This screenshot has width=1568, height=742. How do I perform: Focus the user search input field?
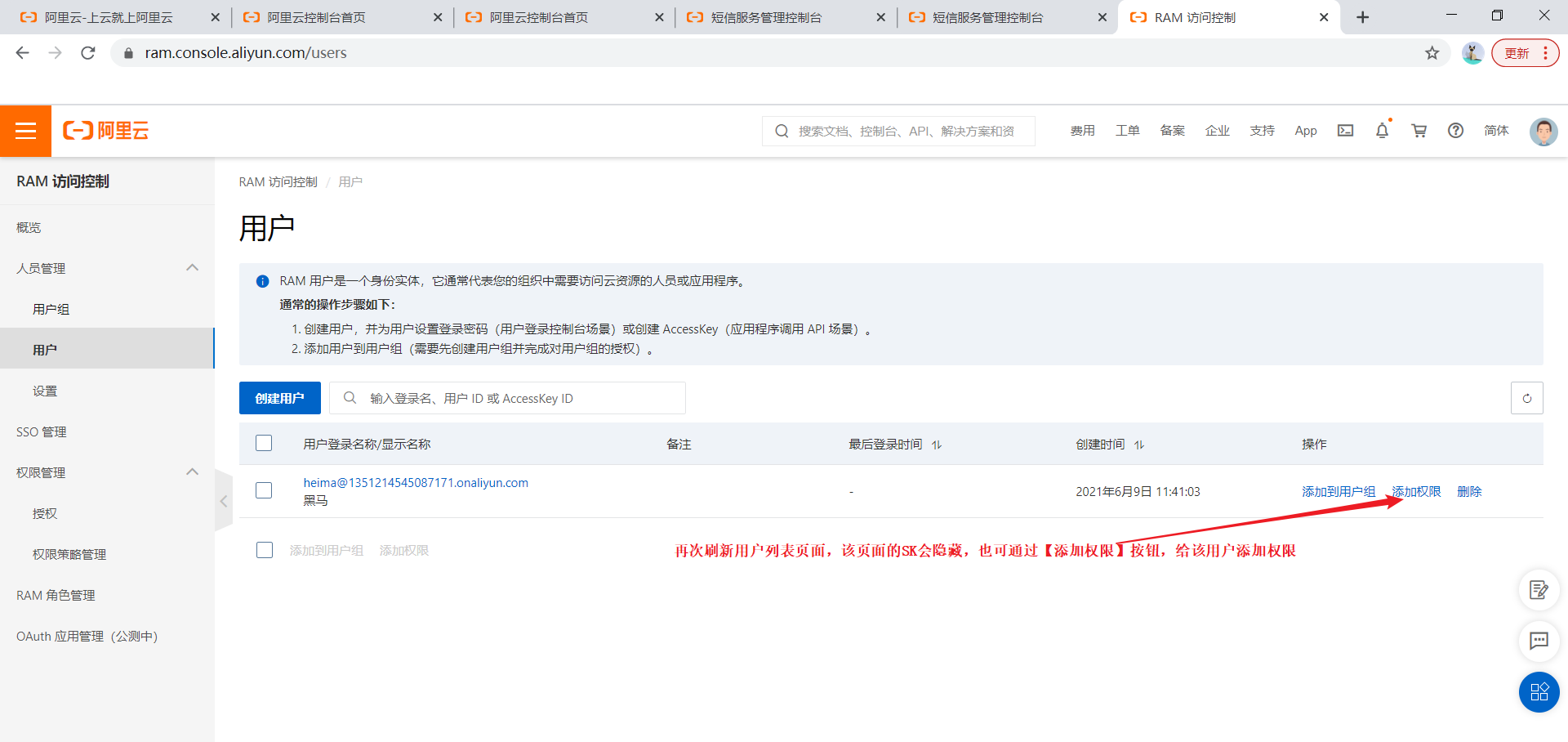507,398
